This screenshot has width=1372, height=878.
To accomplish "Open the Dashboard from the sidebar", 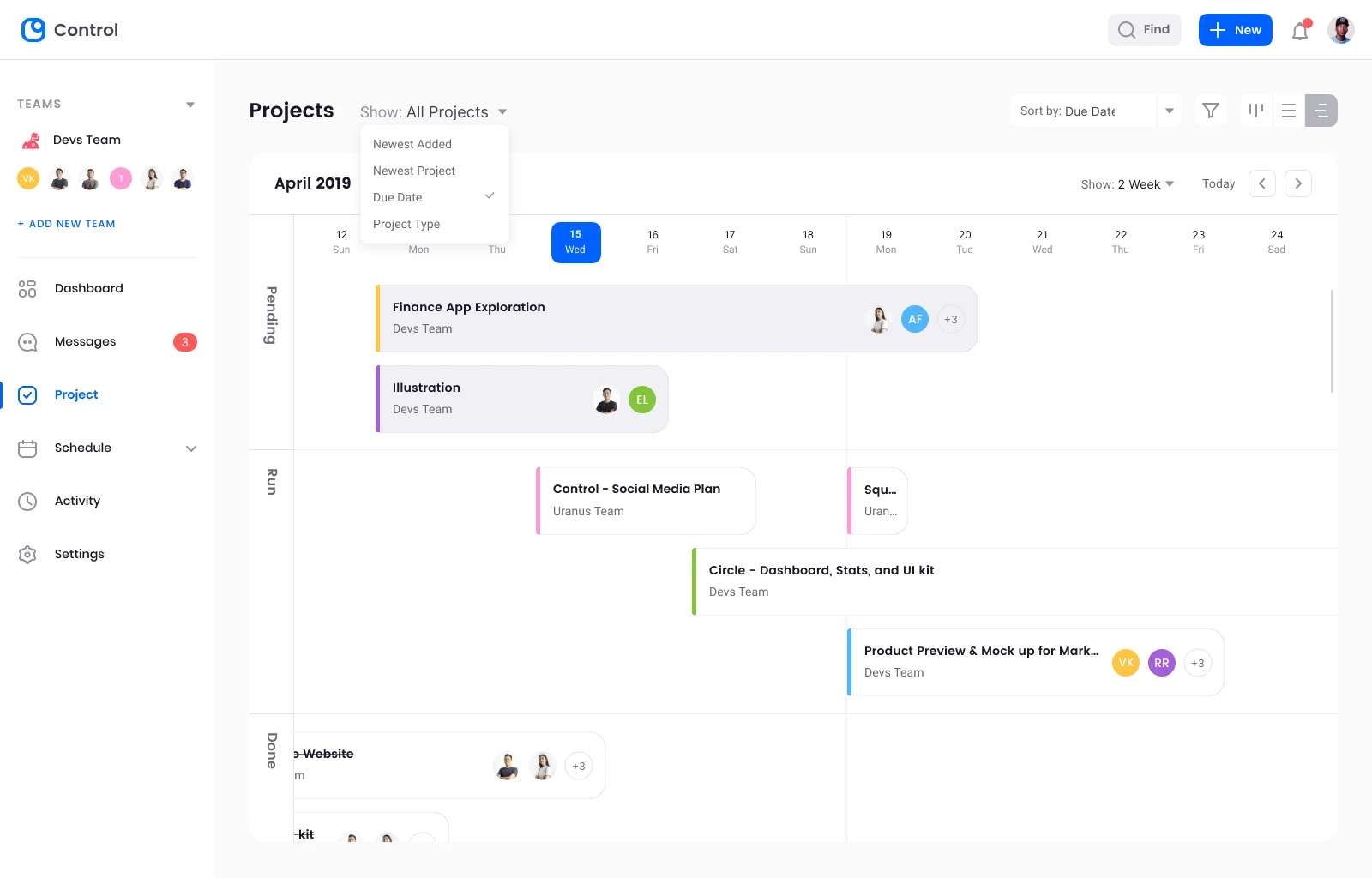I will point(88,288).
